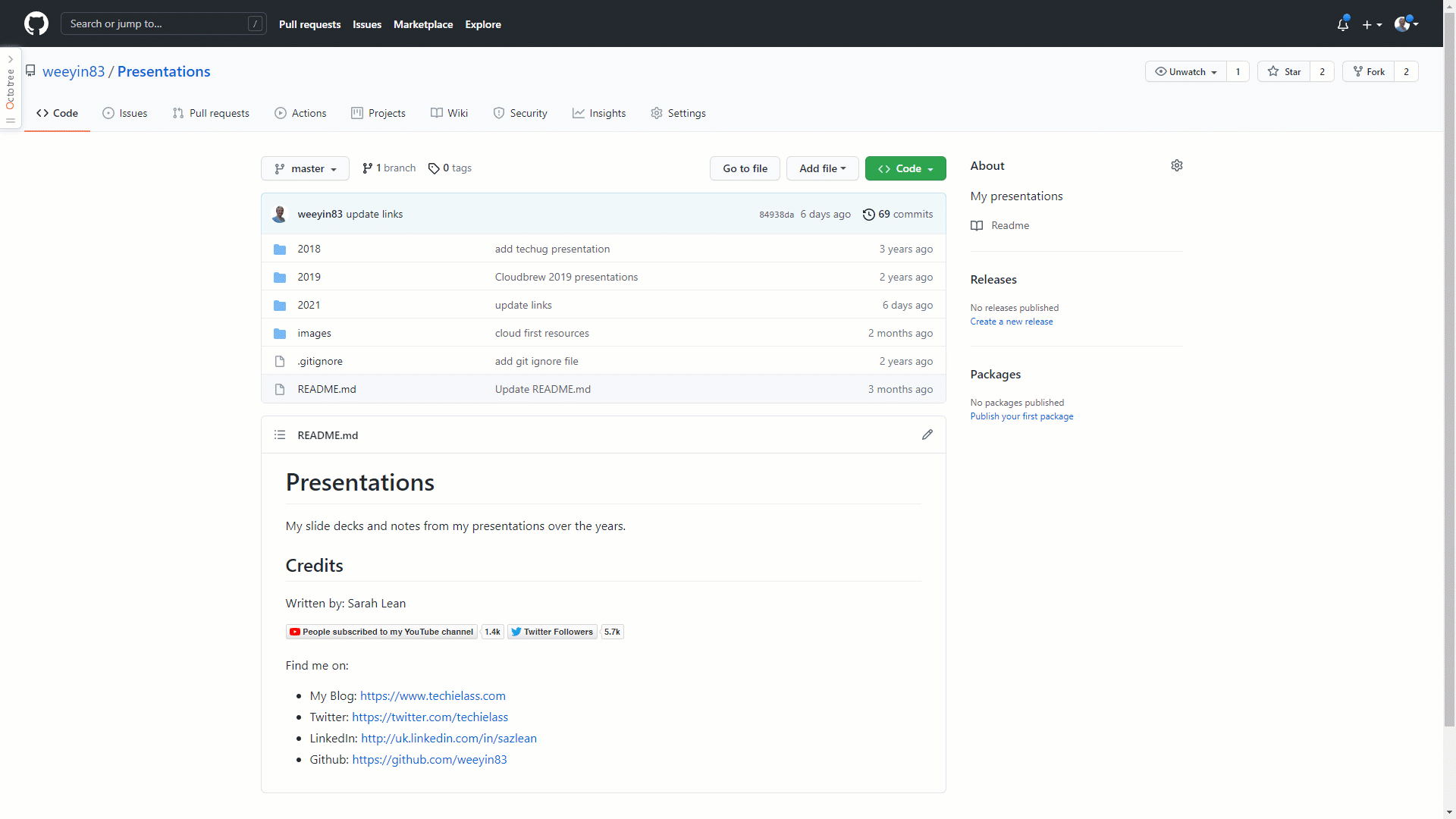
Task: Click the README edit pencil icon
Action: click(x=927, y=435)
